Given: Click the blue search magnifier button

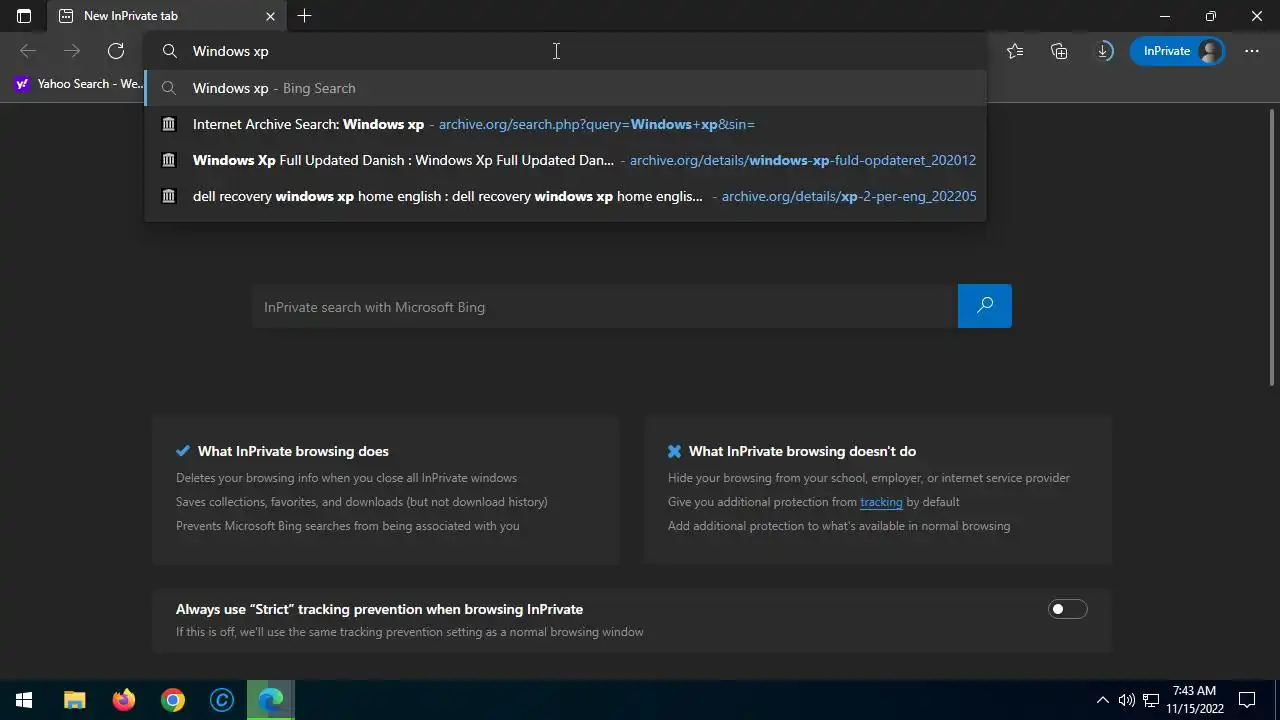Looking at the screenshot, I should point(985,306).
